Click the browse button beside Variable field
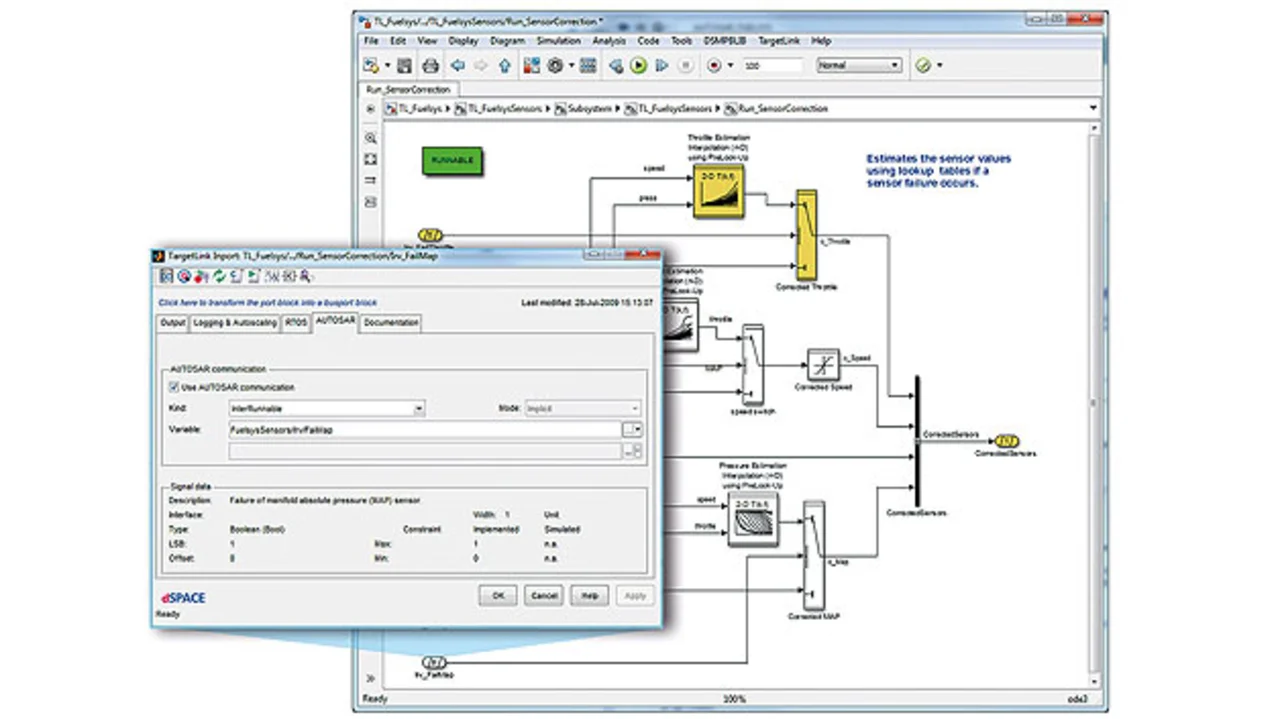Viewport: 1280px width, 719px height. point(631,429)
